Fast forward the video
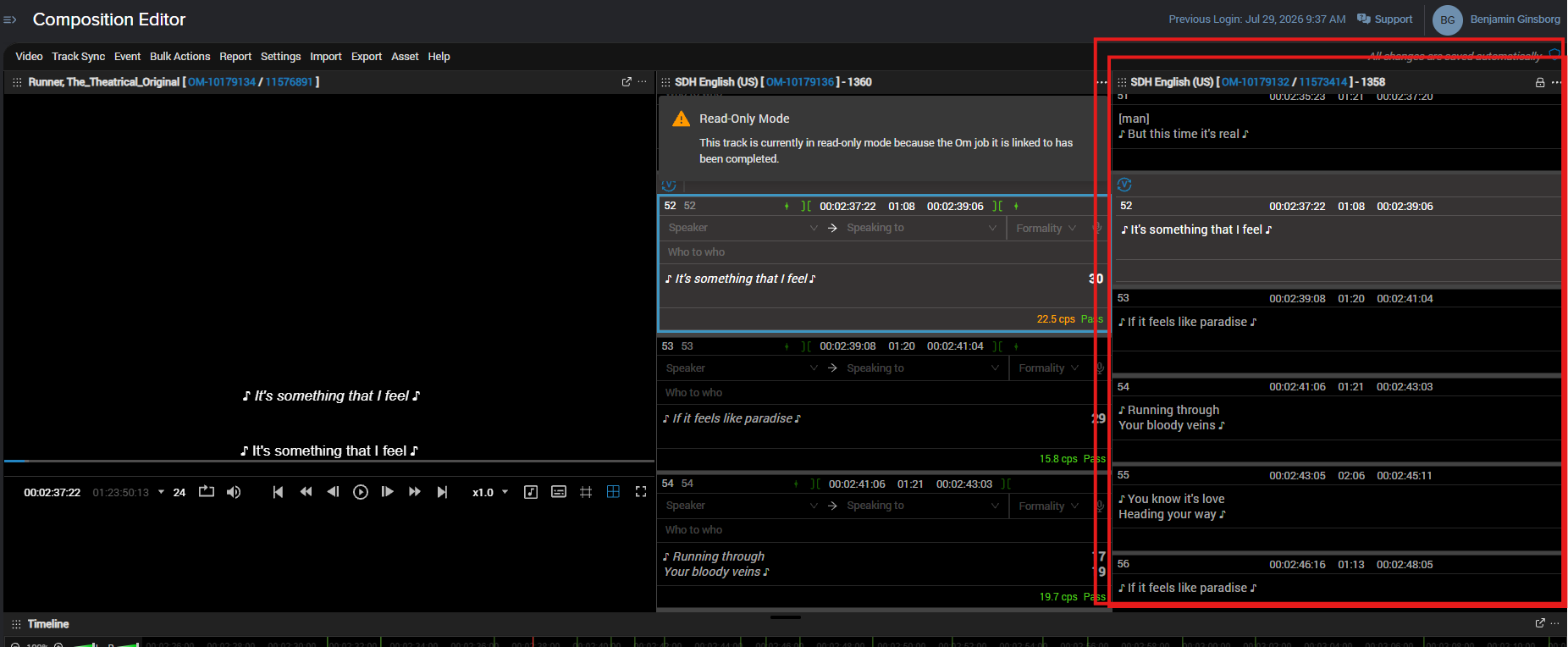 414,492
